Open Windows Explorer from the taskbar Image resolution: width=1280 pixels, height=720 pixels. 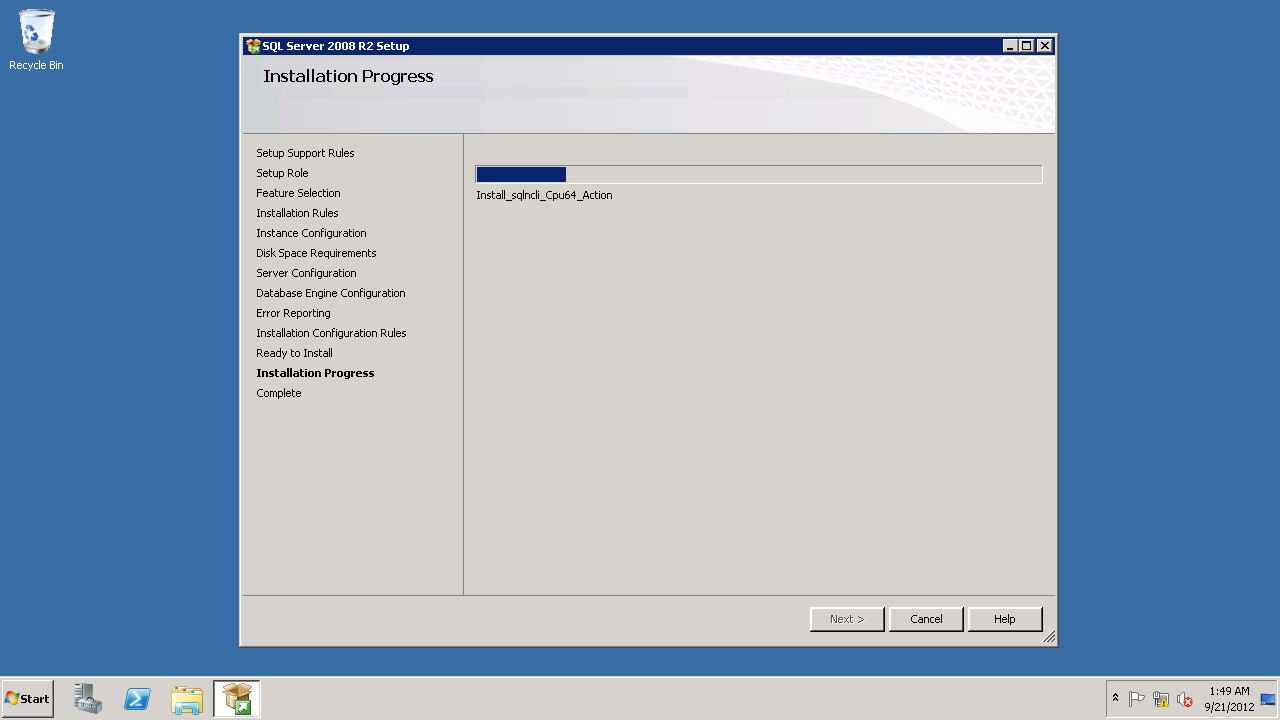(x=187, y=699)
